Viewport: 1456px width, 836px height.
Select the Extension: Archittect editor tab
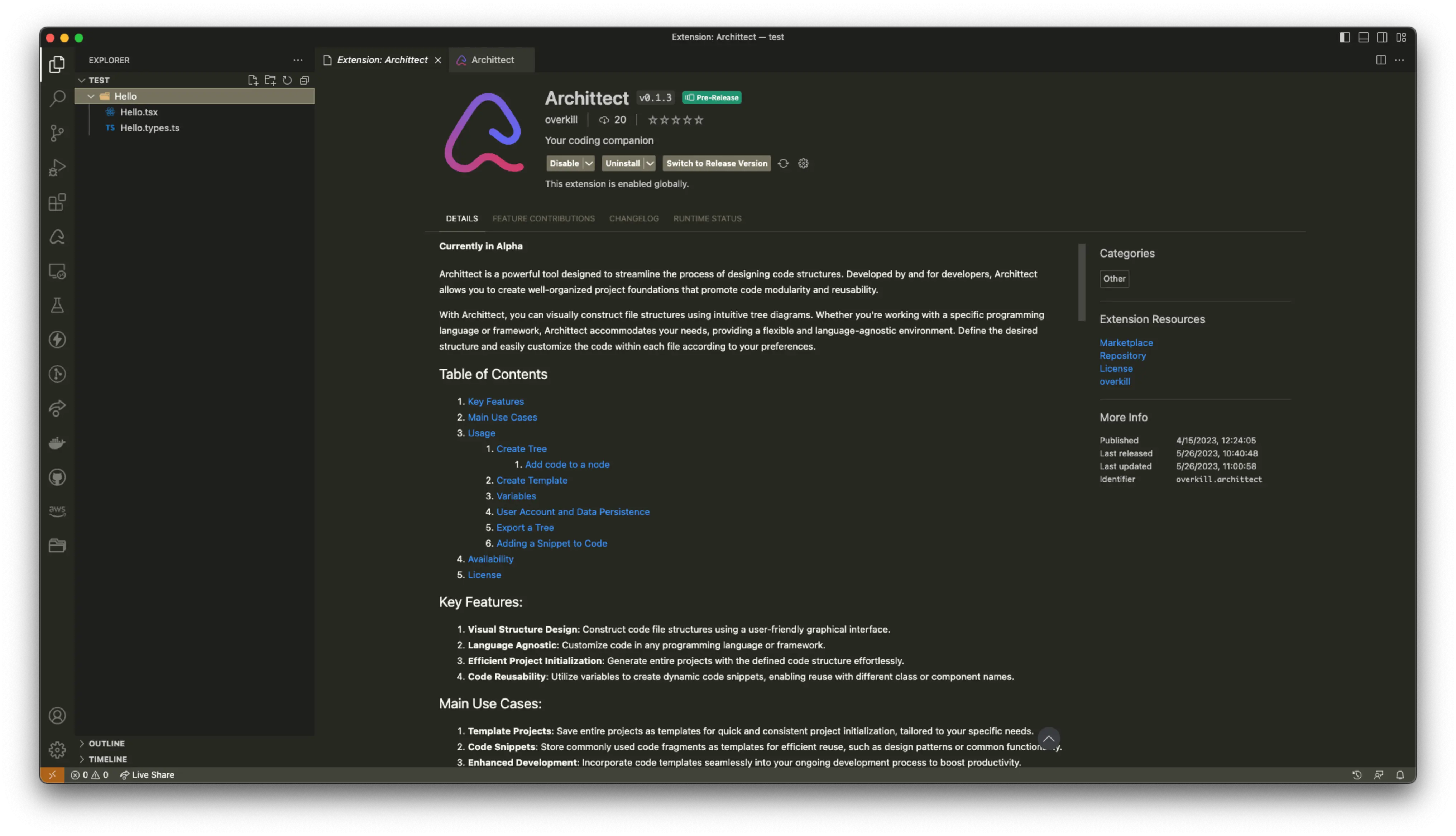[382, 60]
